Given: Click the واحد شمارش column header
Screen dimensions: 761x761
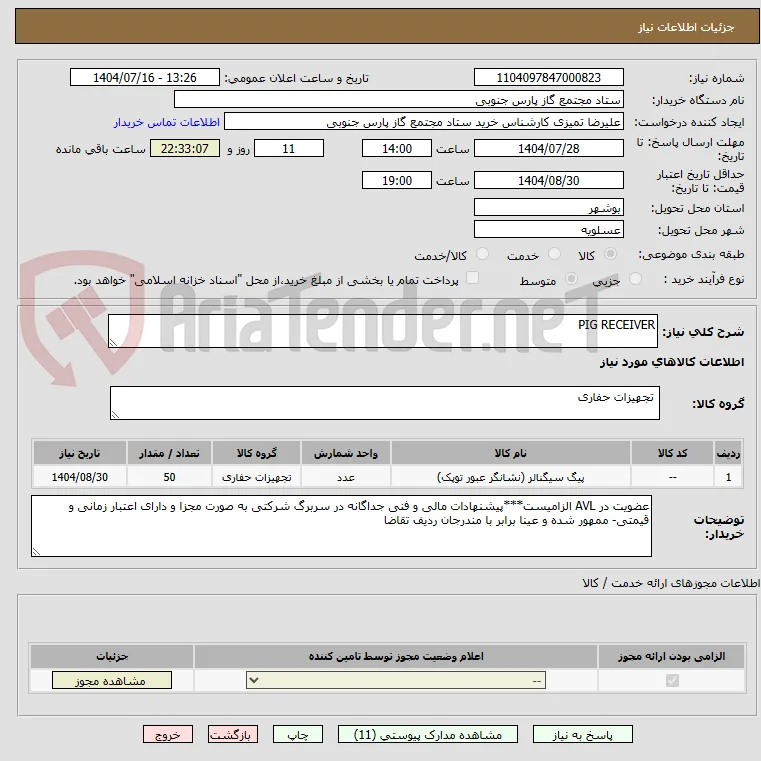Looking at the screenshot, I should point(346,453).
